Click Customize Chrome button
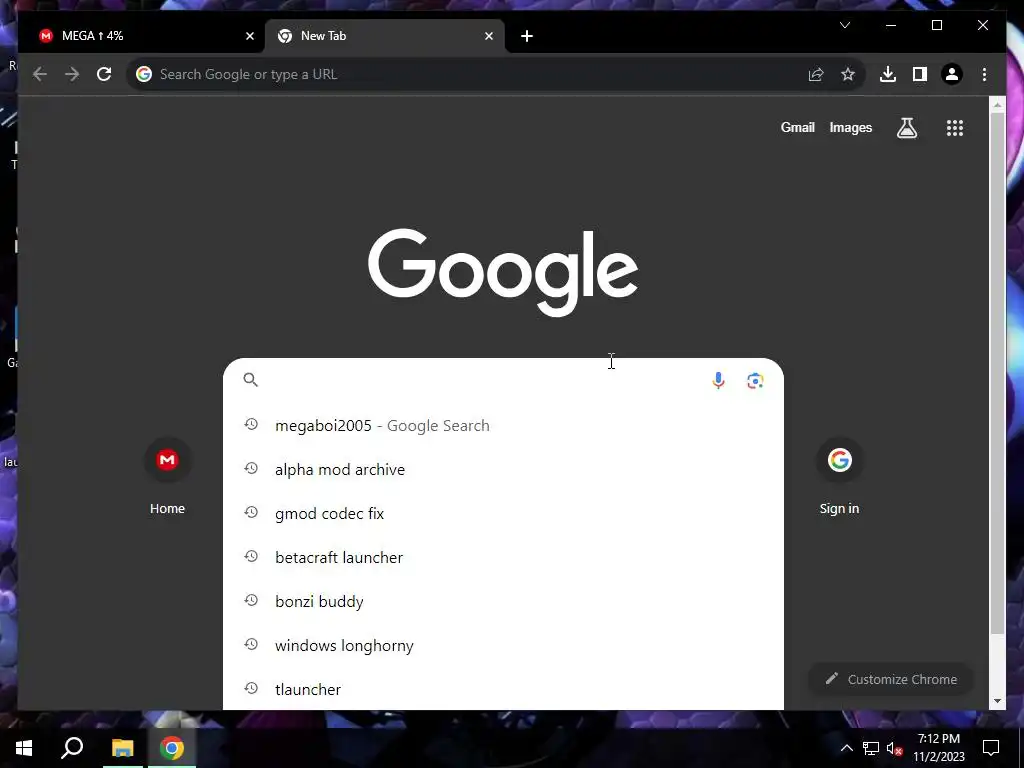The image size is (1024, 768). [891, 679]
